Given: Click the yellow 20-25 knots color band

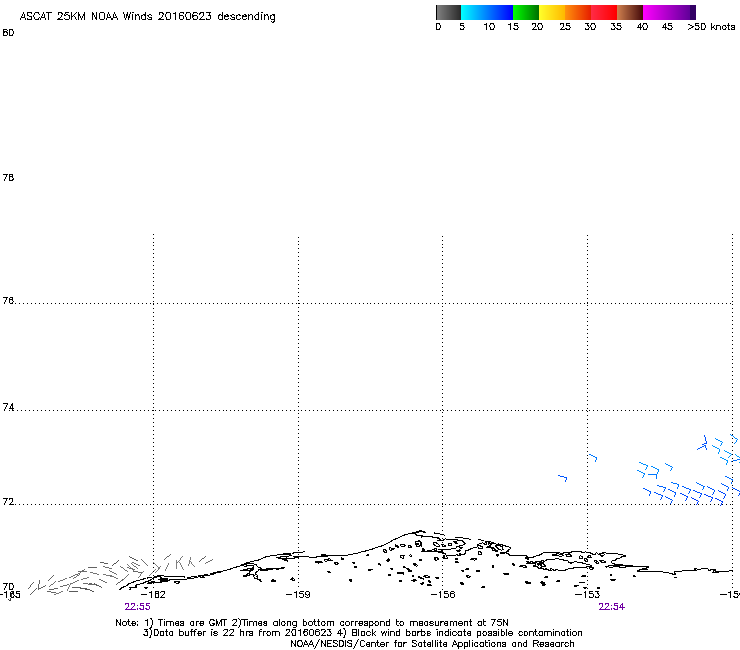Looking at the screenshot, I should pos(552,12).
